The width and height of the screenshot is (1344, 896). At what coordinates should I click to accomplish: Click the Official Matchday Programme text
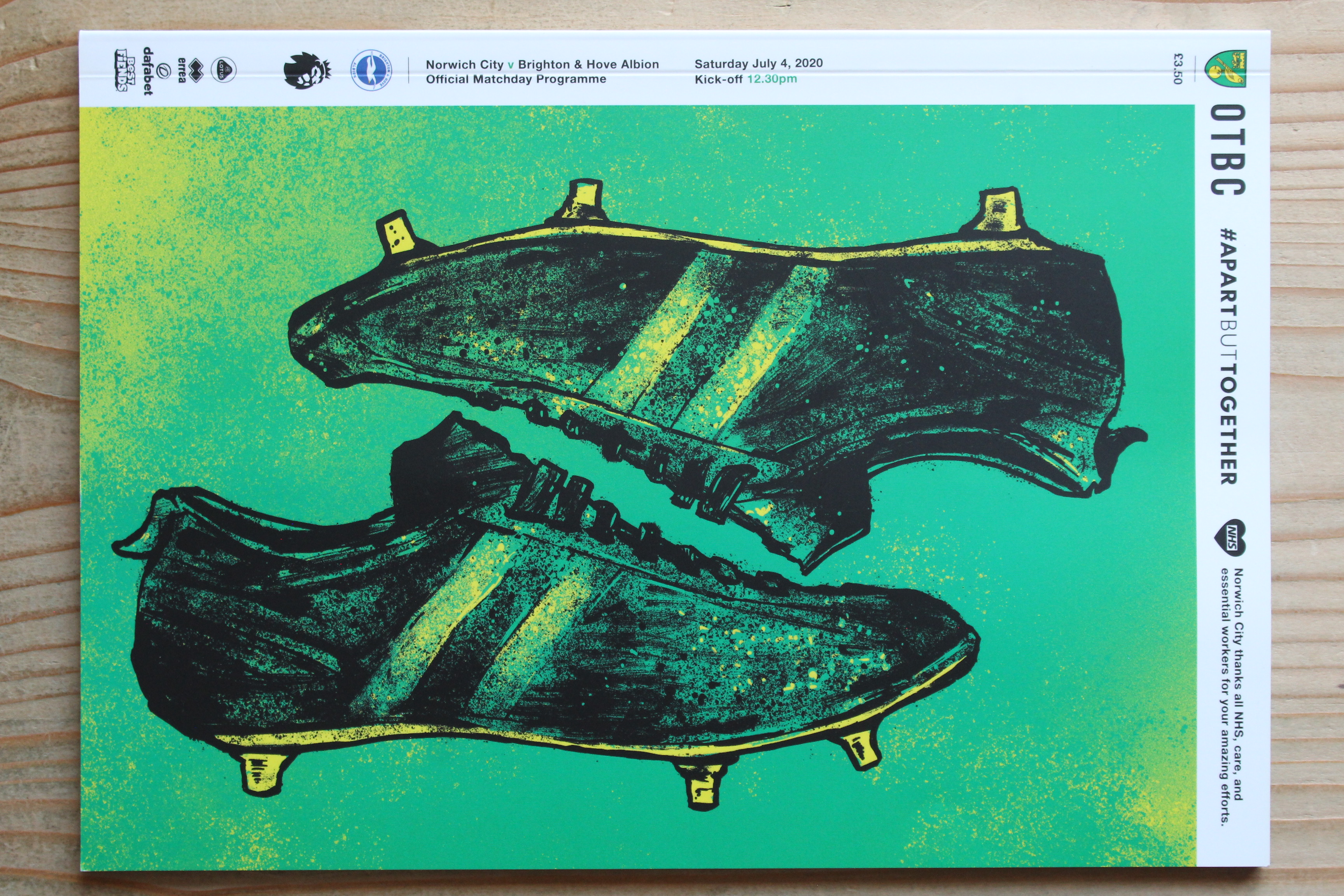(515, 79)
